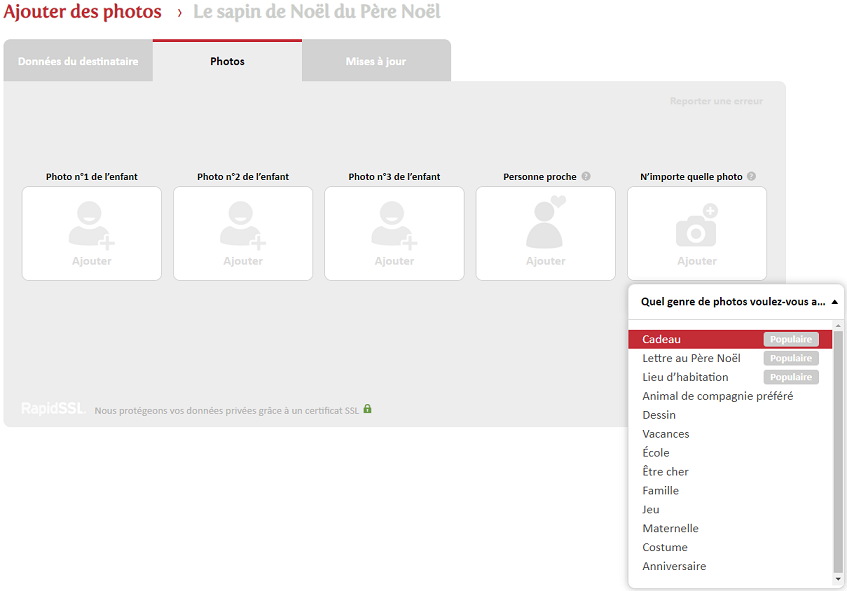
Task: Click Reporter une erreur link
Action: [x=716, y=101]
